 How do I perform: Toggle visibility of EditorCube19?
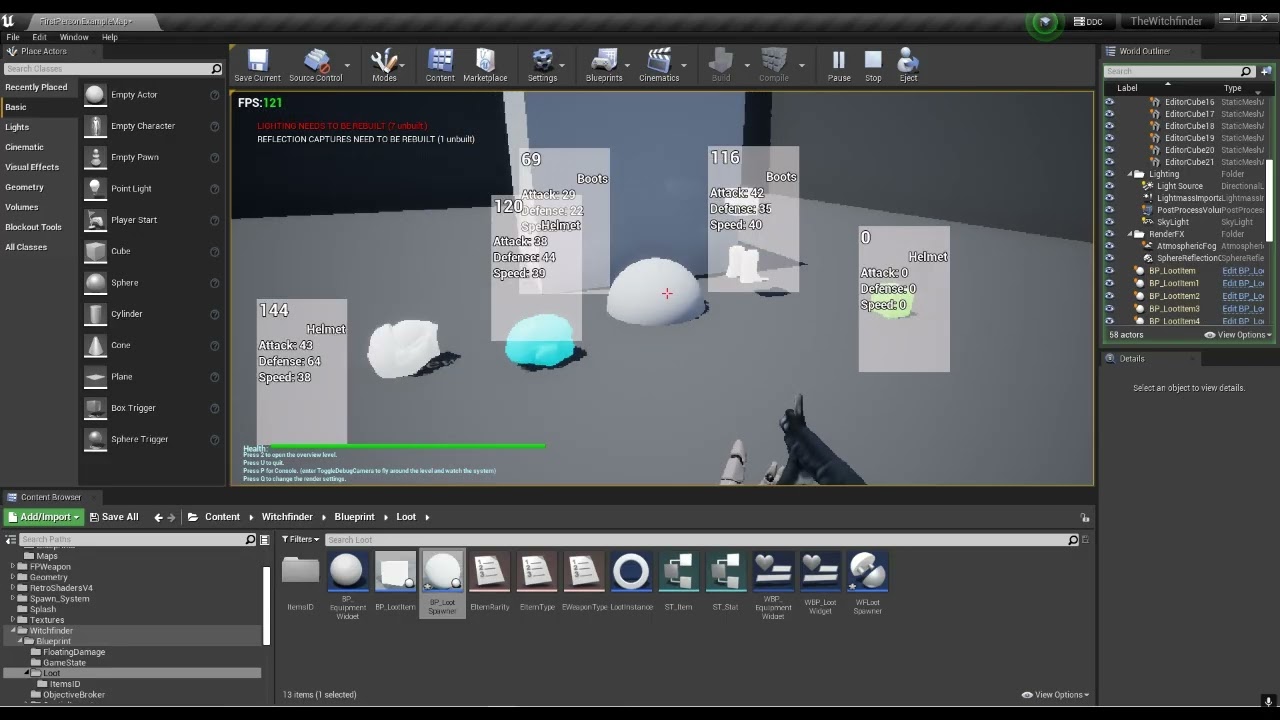[1109, 138]
